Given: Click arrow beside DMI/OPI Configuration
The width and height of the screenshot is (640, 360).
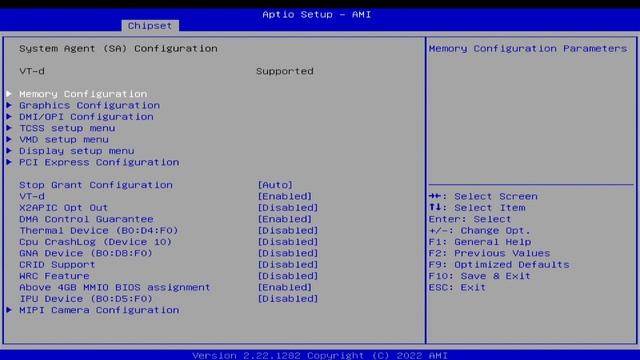Looking at the screenshot, I should point(9,117).
